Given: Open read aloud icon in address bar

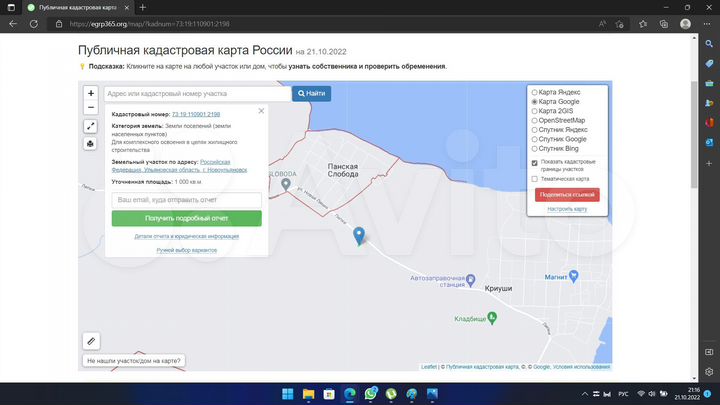Looking at the screenshot, I should pos(602,24).
